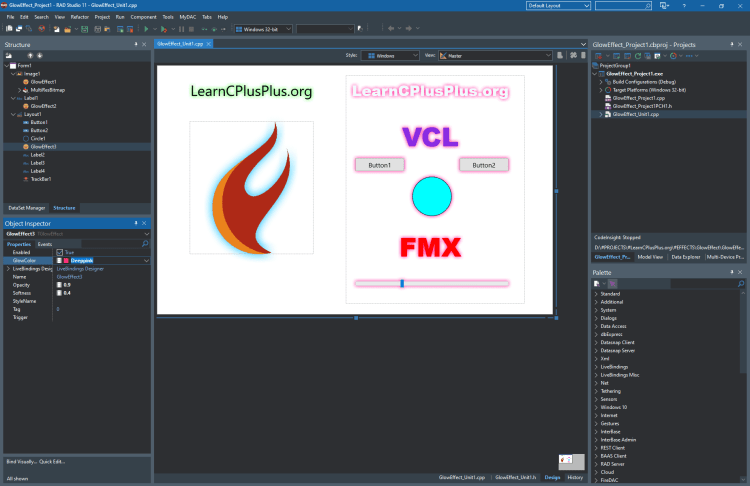Screen dimensions: 750x486
Task: Click Button2 on the form
Action: 484,165
